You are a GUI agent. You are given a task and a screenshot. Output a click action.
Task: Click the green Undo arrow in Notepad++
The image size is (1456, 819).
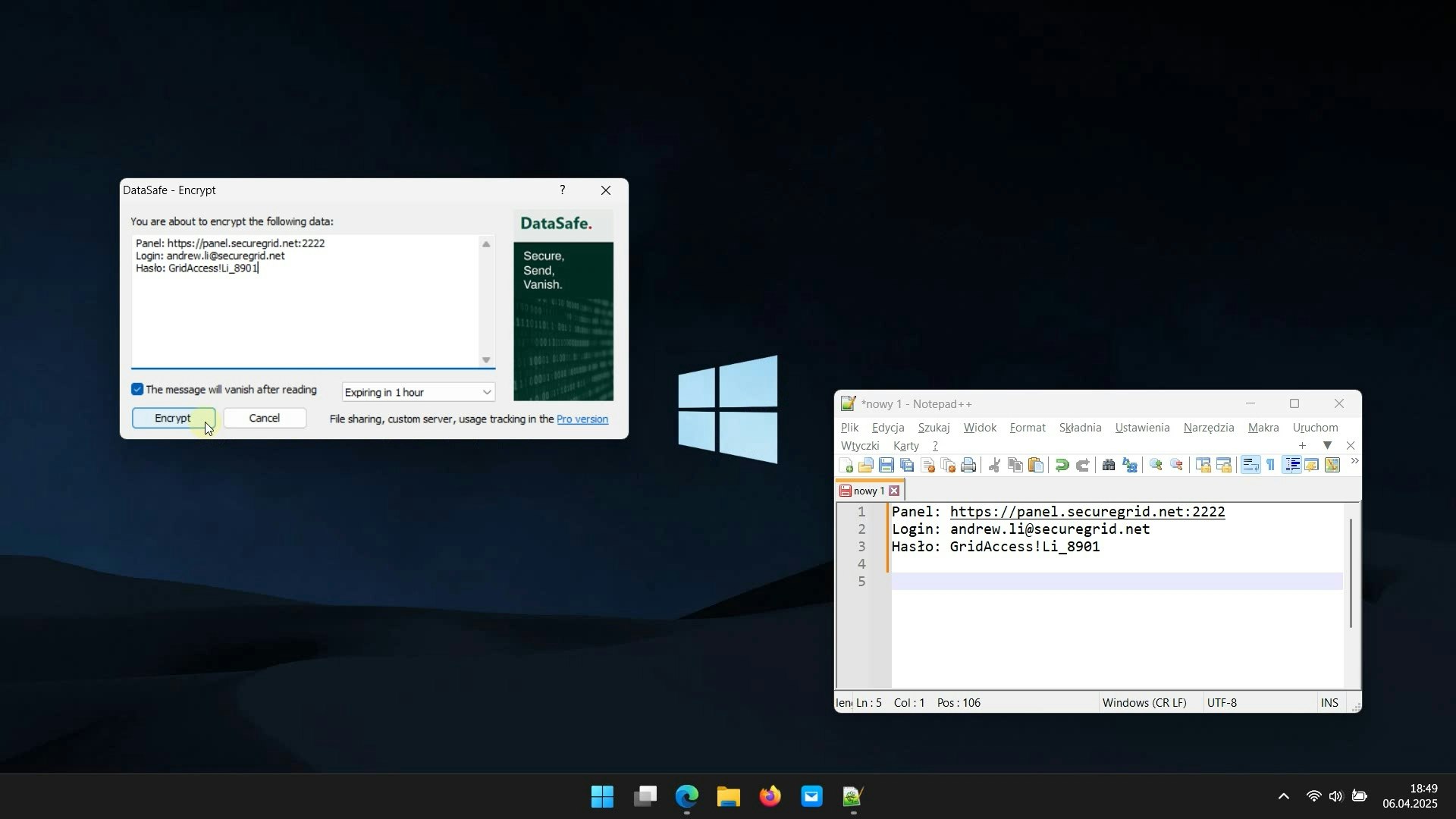(1062, 466)
